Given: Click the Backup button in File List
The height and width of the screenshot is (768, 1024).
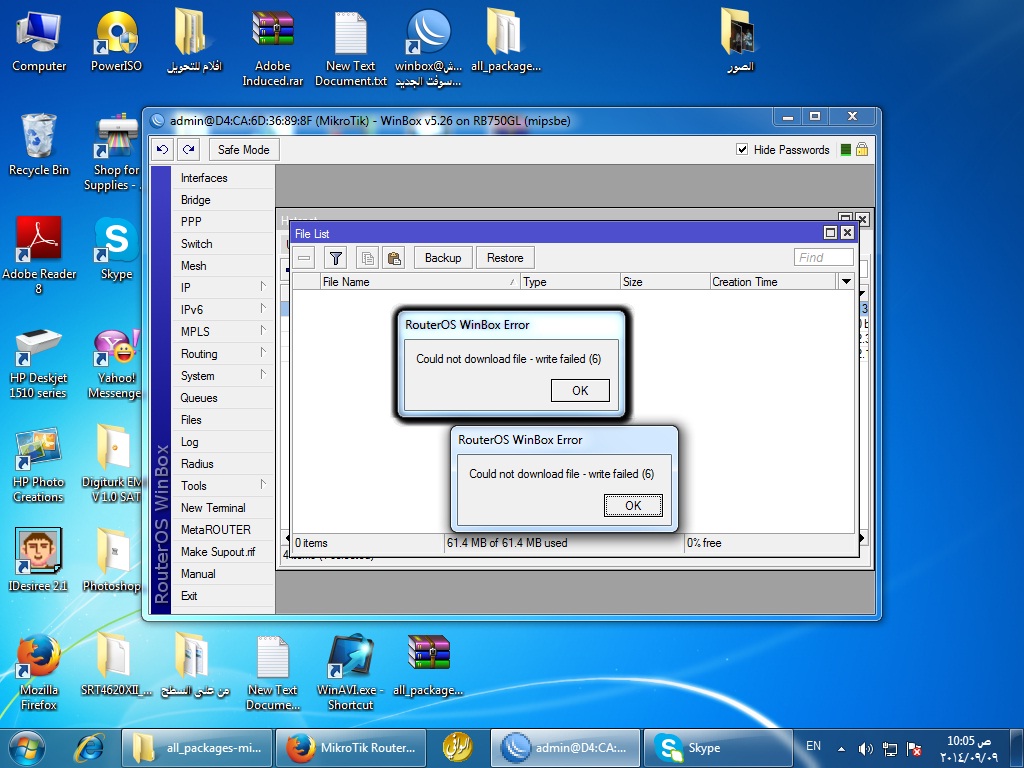Looking at the screenshot, I should point(443,258).
